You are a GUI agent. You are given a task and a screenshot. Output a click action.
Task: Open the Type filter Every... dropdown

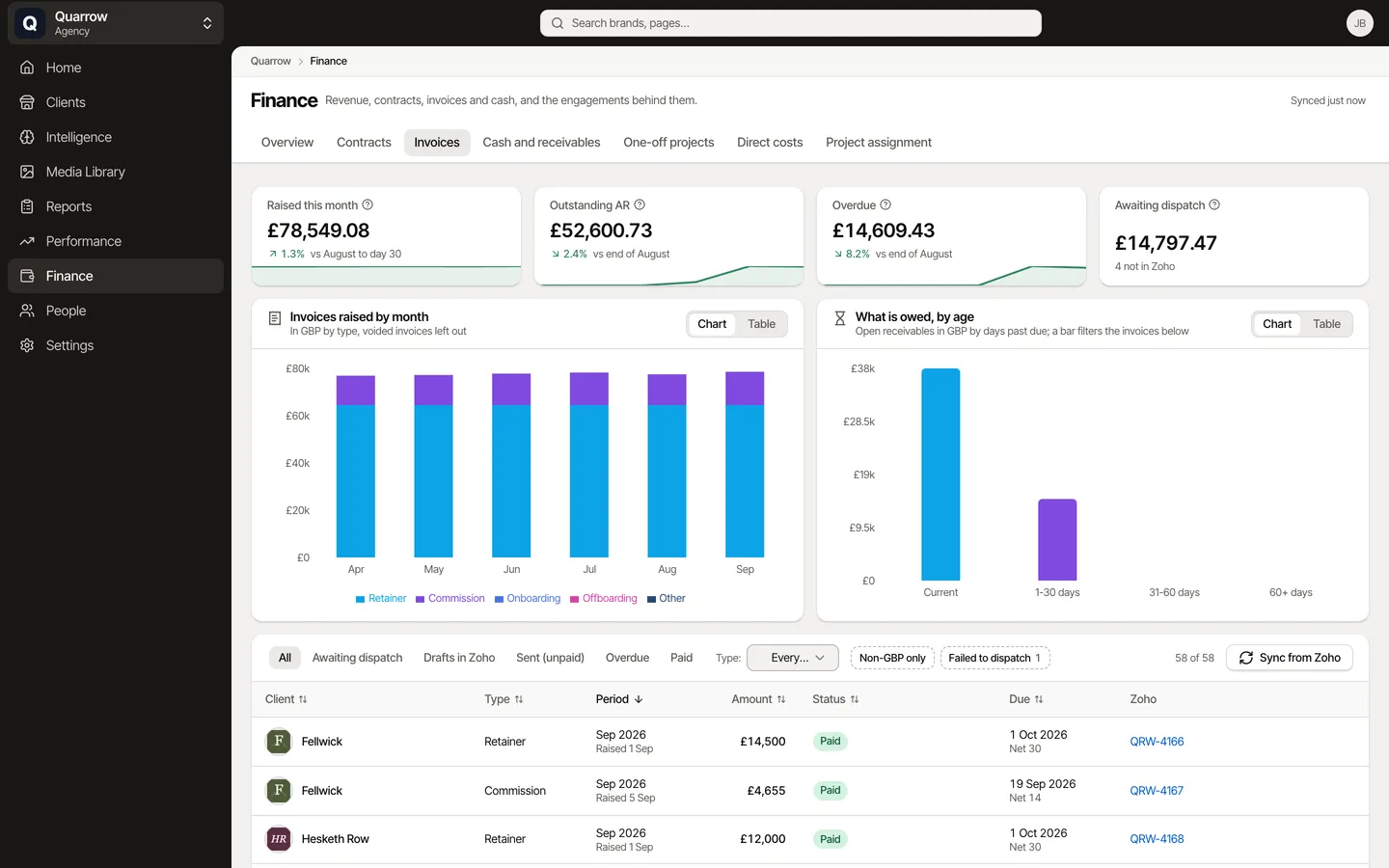tap(793, 658)
